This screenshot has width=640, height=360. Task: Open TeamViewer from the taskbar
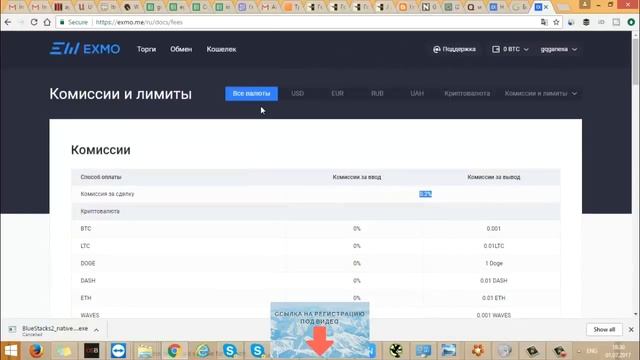click(118, 351)
